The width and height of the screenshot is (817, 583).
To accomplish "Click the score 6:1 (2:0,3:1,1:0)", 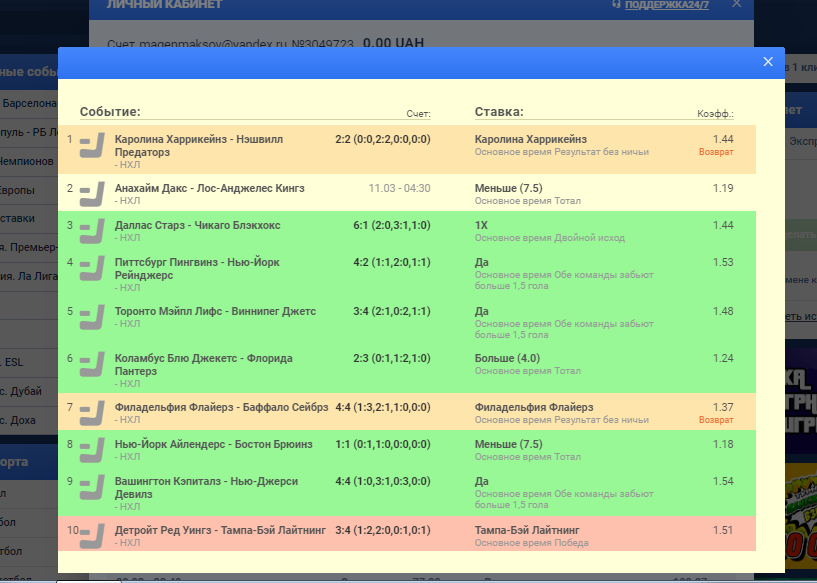I will click(392, 225).
